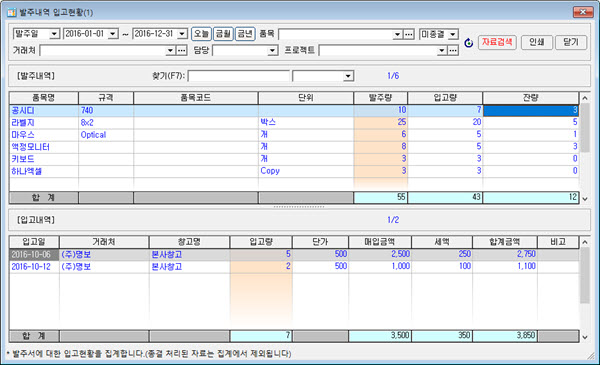600x365 pixels.
Task: Open the dropdown next to 찾기(F7) field
Action: click(347, 76)
